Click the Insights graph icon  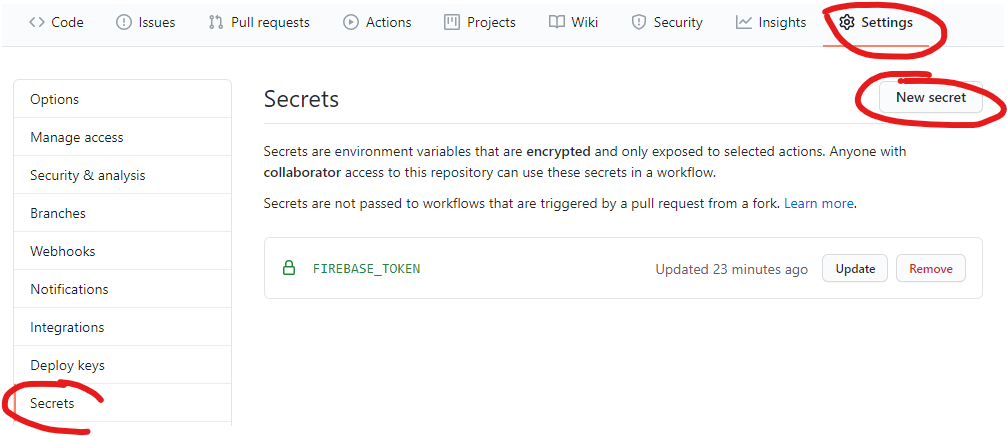744,22
